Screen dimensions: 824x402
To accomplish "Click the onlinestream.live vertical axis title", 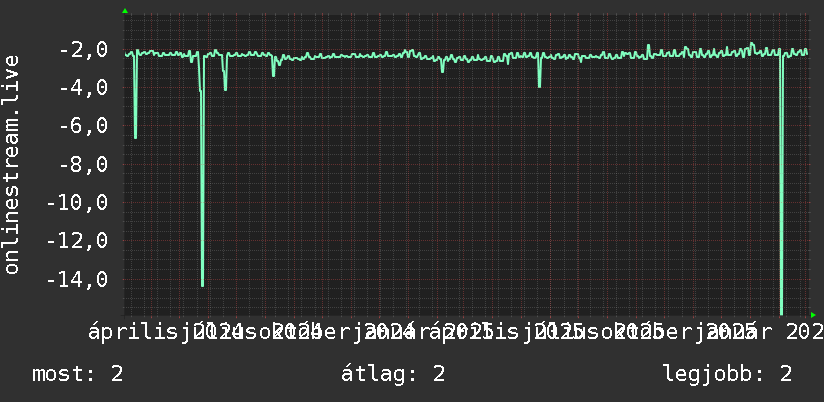I will [x=12, y=164].
